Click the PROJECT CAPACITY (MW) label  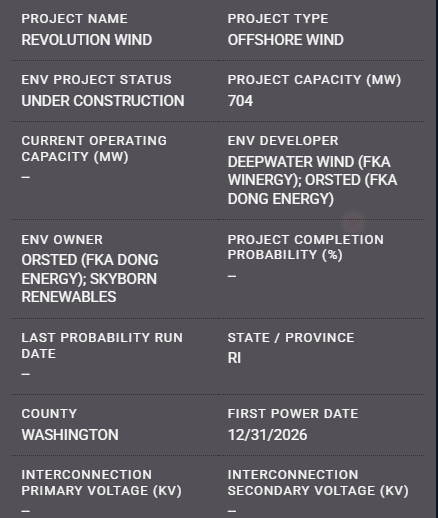click(x=314, y=80)
